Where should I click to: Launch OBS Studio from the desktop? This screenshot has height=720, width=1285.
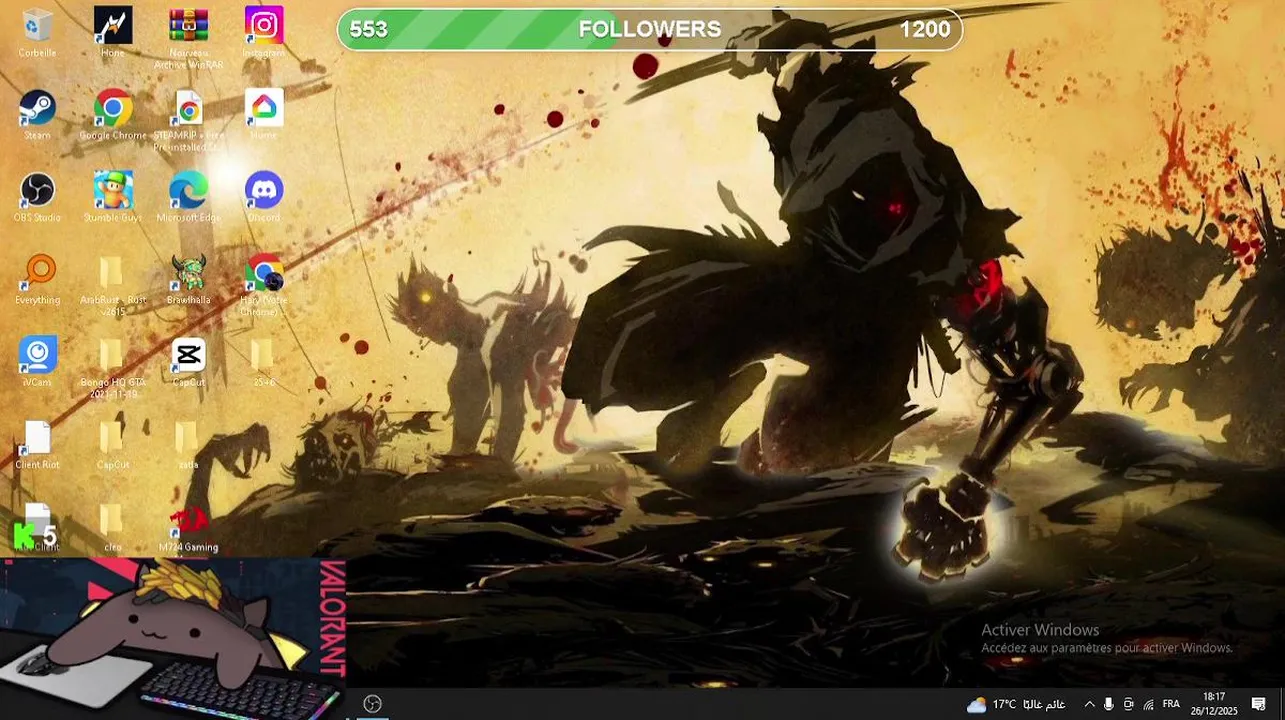(x=37, y=197)
